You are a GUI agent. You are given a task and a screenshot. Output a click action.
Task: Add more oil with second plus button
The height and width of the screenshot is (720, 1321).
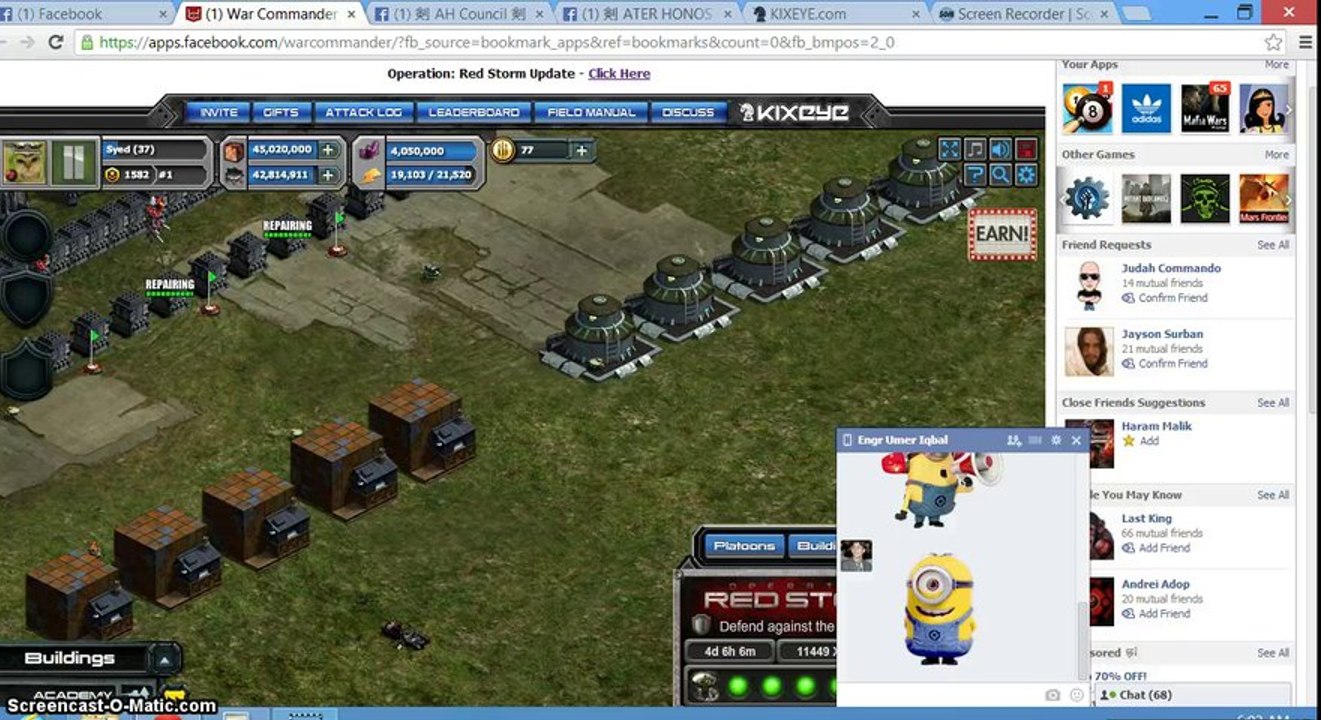point(327,175)
